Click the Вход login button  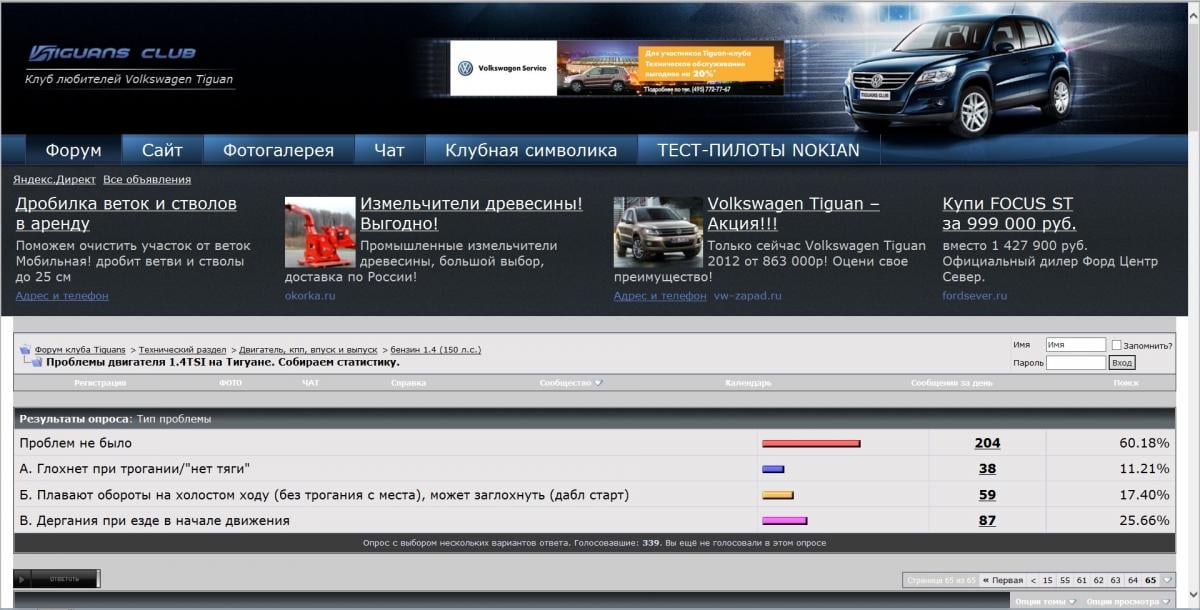click(1122, 363)
